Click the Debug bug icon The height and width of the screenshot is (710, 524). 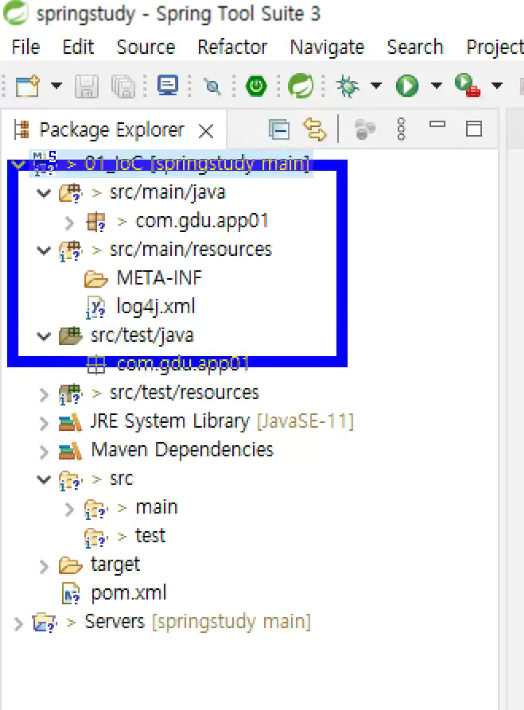[x=348, y=86]
